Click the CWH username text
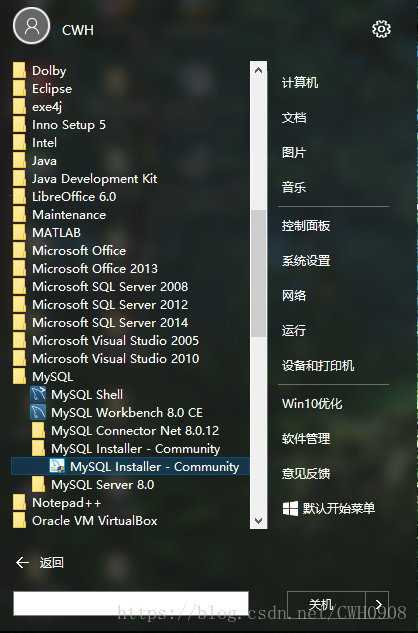 tap(78, 30)
